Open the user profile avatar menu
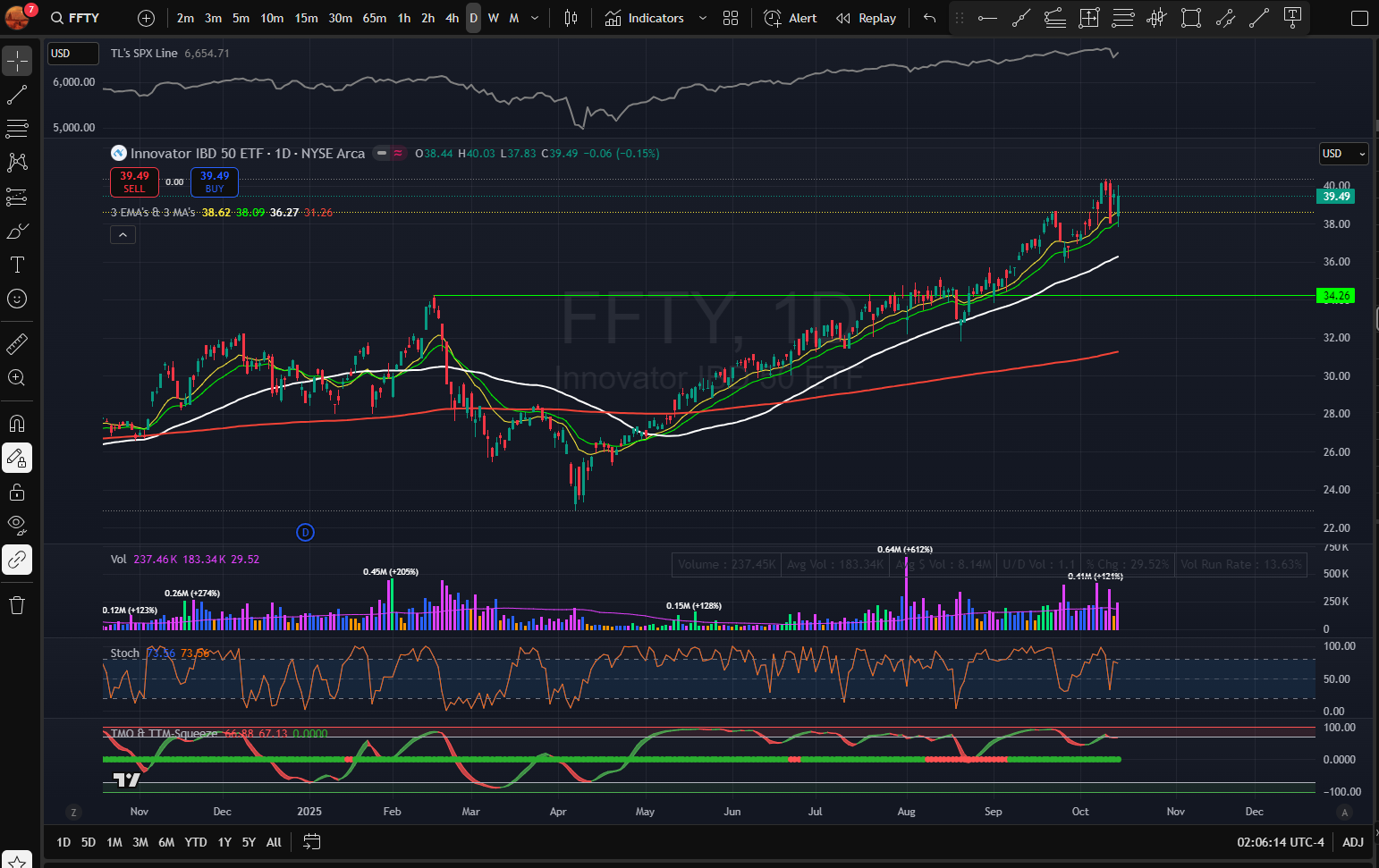The image size is (1379, 868). pyautogui.click(x=17, y=16)
